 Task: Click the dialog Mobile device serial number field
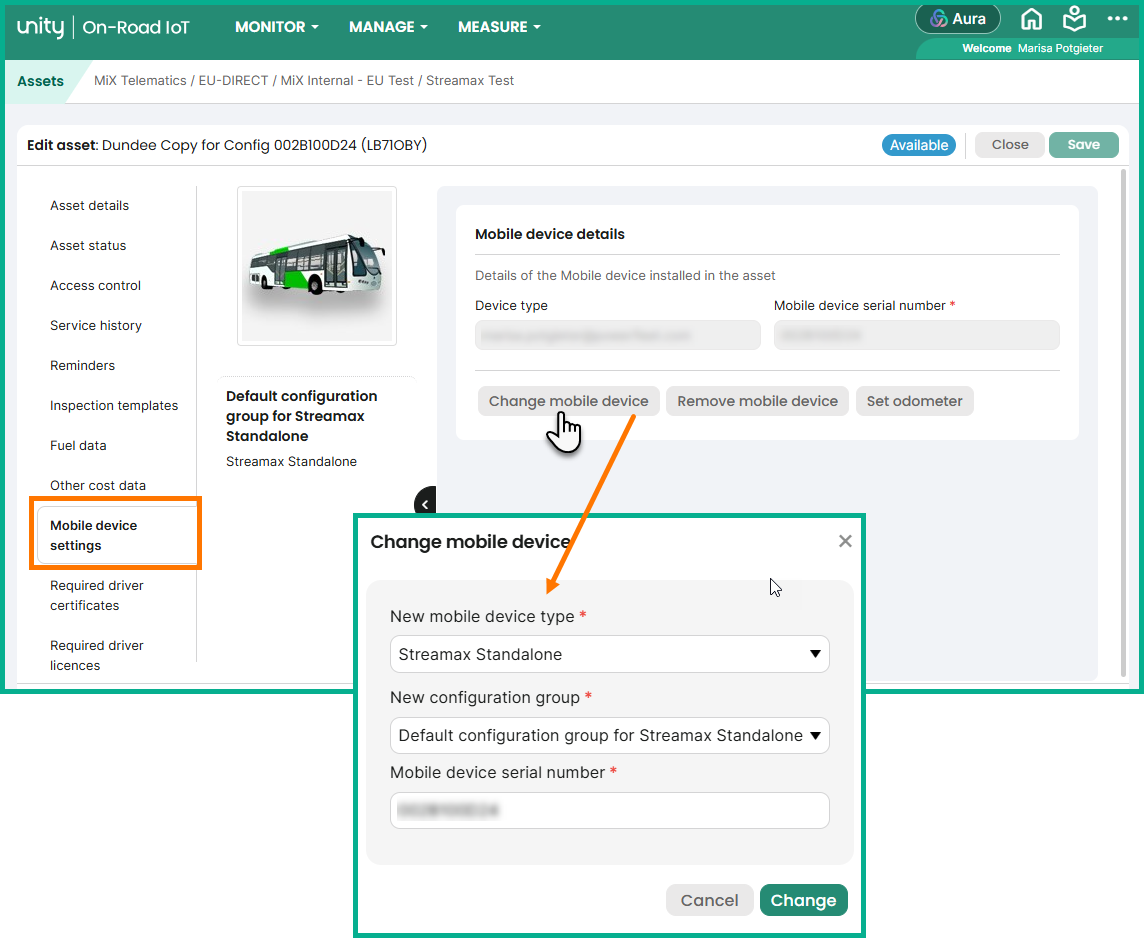[610, 810]
